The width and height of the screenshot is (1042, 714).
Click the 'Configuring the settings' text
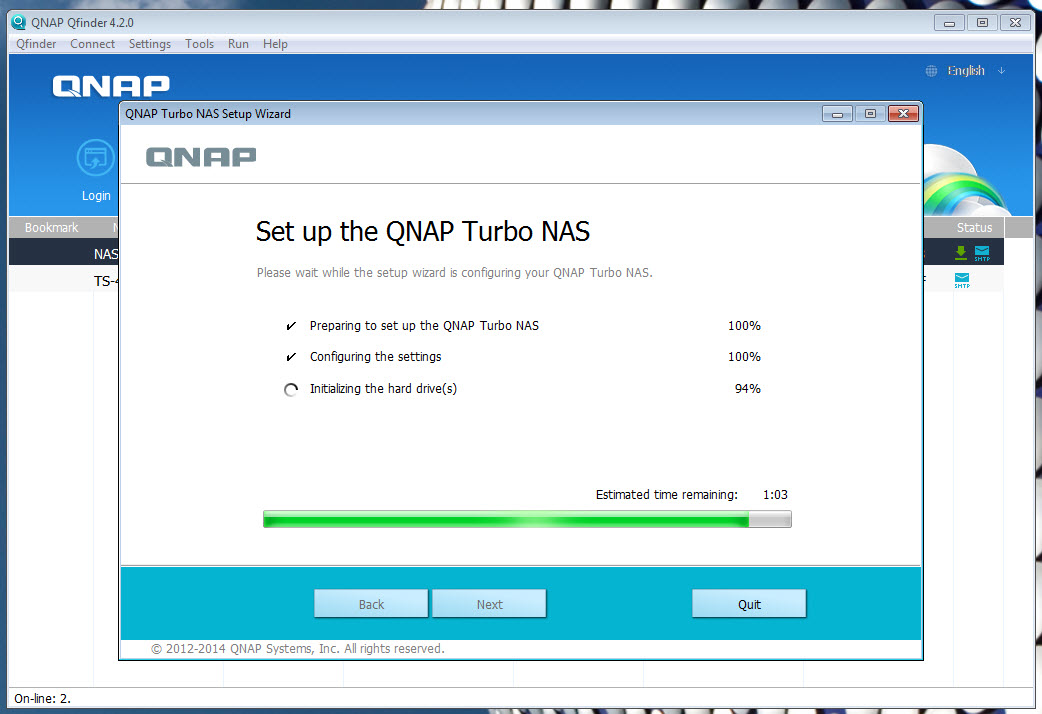(x=375, y=356)
